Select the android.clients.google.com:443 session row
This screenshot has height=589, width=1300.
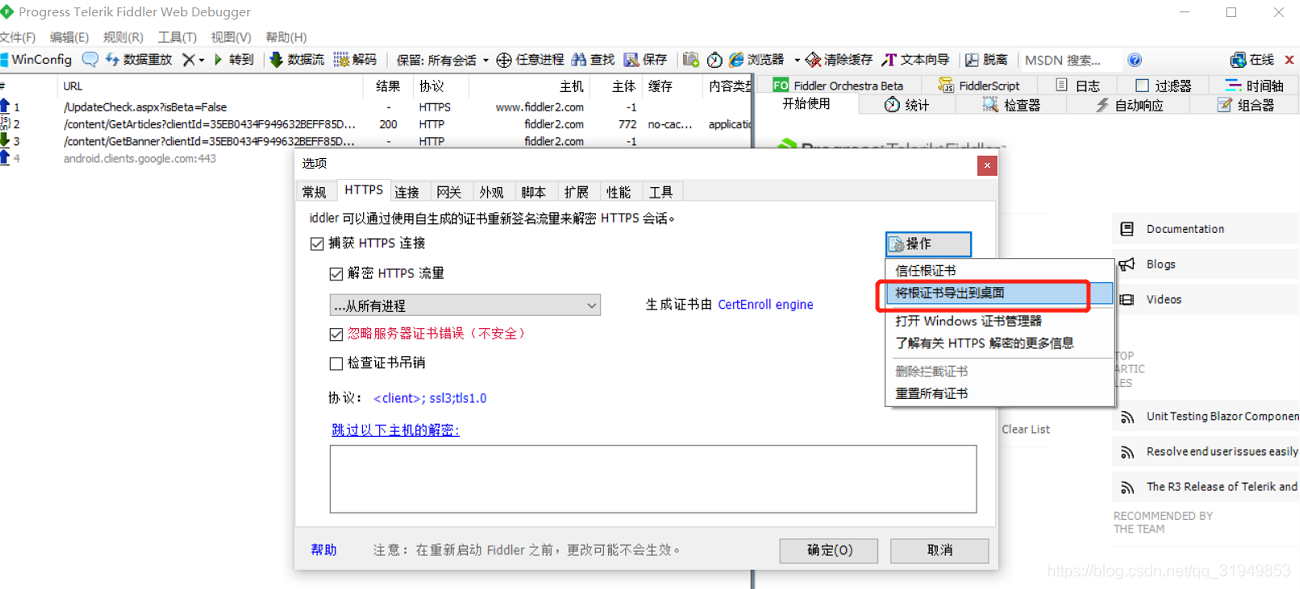pos(148,158)
